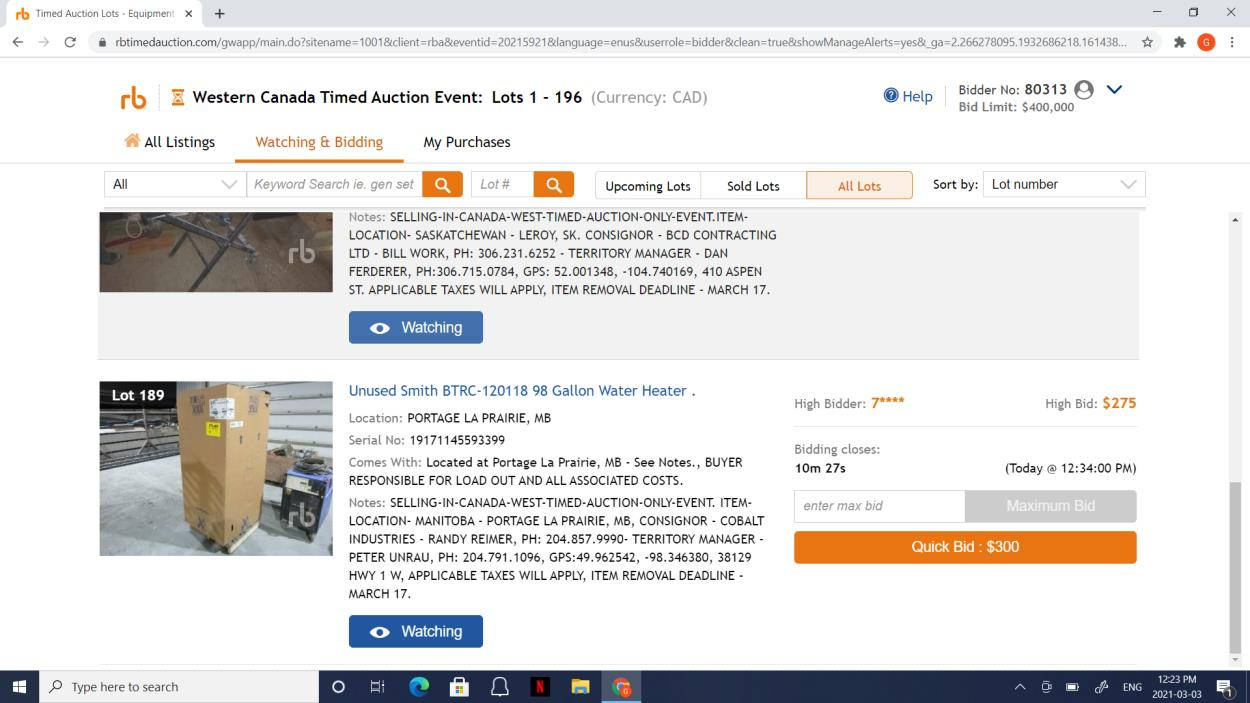This screenshot has height=703, width=1250.
Task: Expand the bidder account chevron menu
Action: 1114,89
